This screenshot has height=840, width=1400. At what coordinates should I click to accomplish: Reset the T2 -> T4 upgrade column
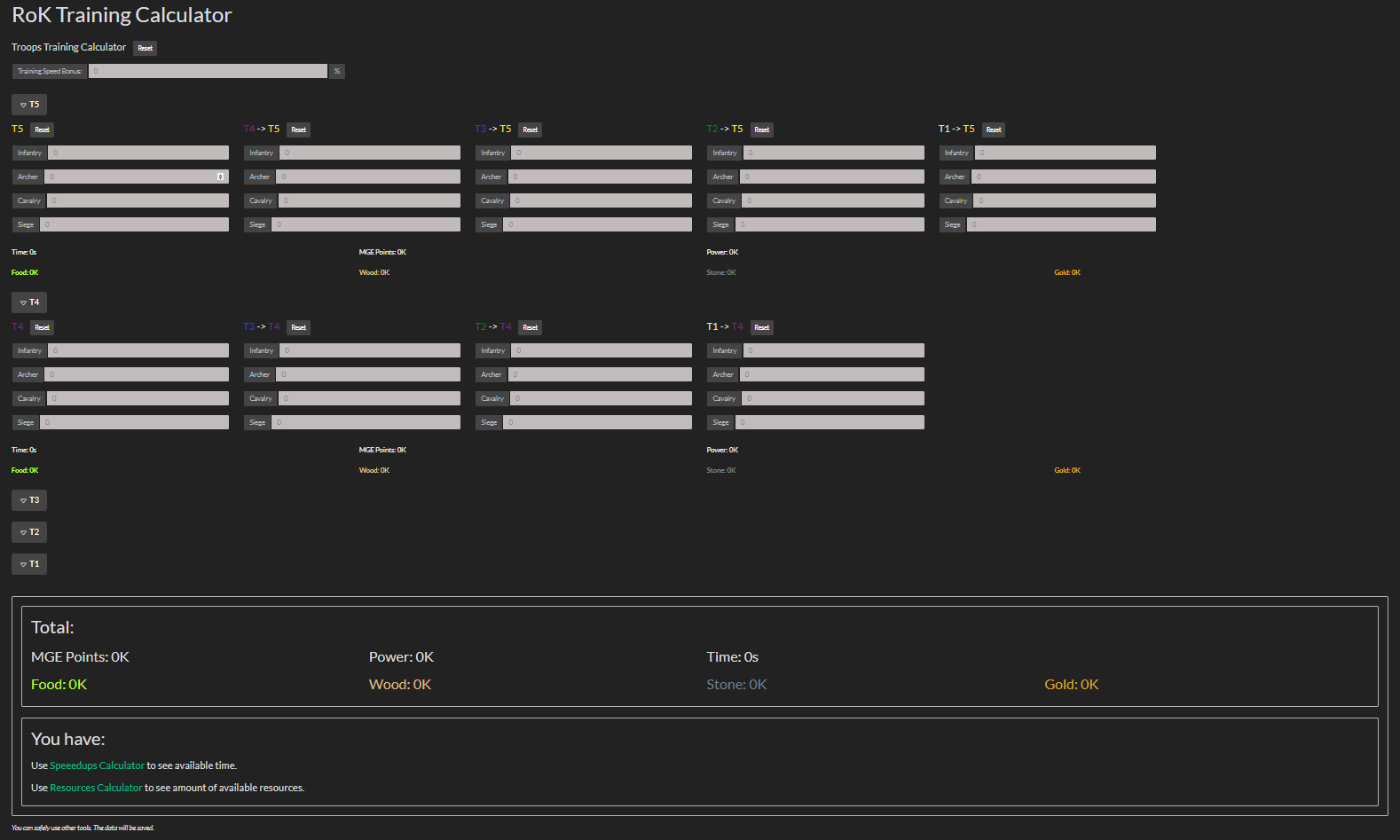(531, 327)
